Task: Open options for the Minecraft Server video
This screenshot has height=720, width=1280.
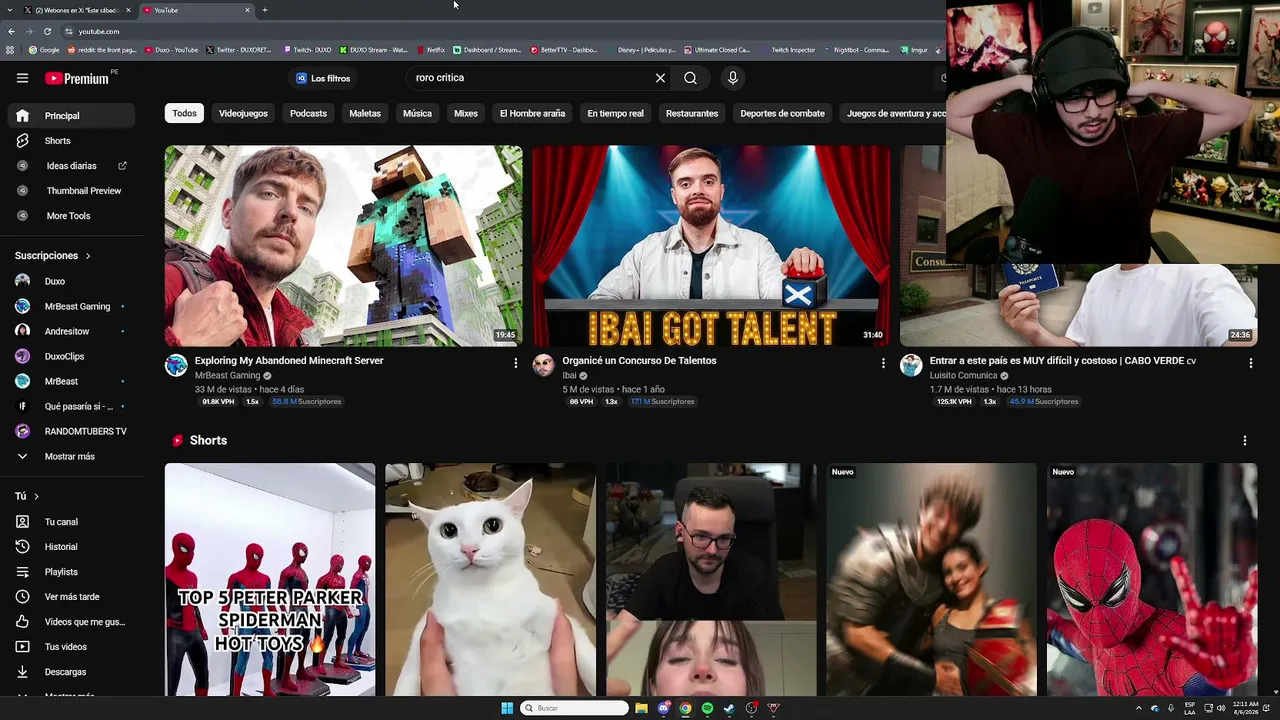Action: click(516, 363)
